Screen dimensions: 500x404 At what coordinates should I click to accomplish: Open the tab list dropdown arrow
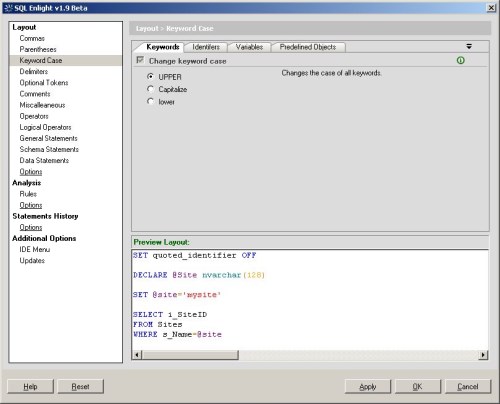[469, 46]
